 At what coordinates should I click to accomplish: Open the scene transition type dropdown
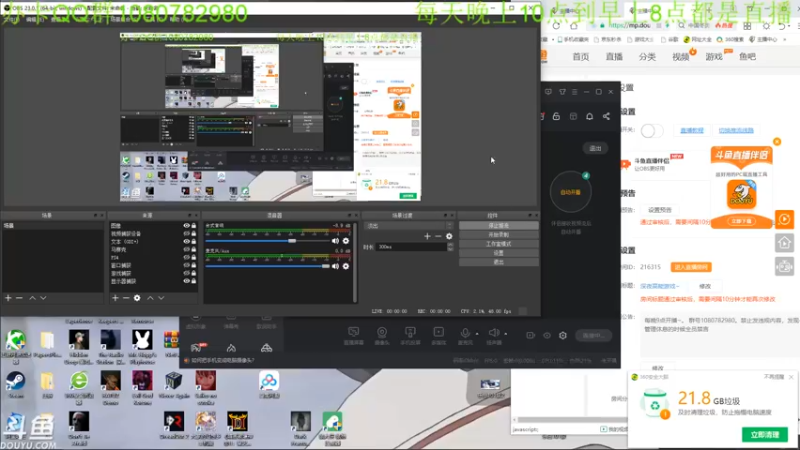408,226
